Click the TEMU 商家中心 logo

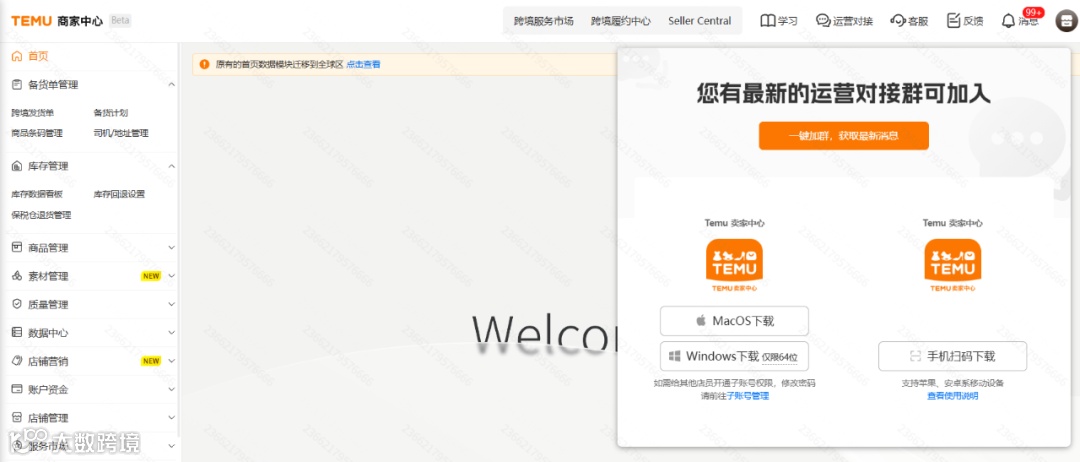click(x=57, y=21)
